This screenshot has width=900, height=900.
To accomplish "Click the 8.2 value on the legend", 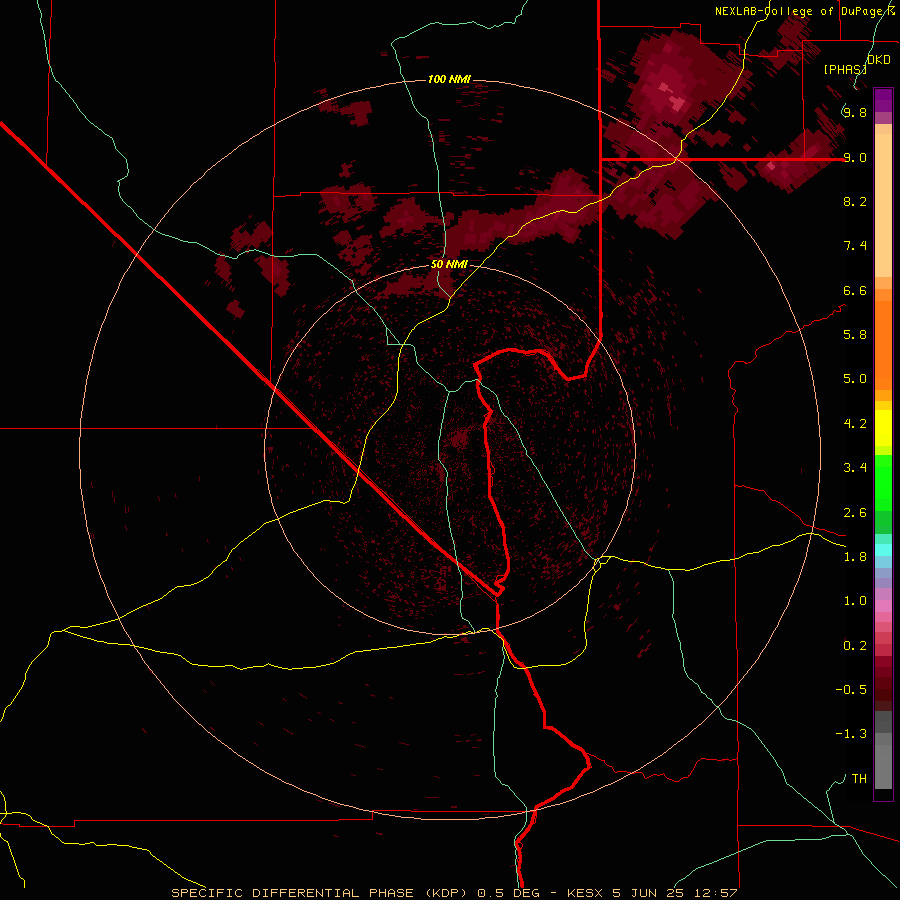I will tap(855, 201).
